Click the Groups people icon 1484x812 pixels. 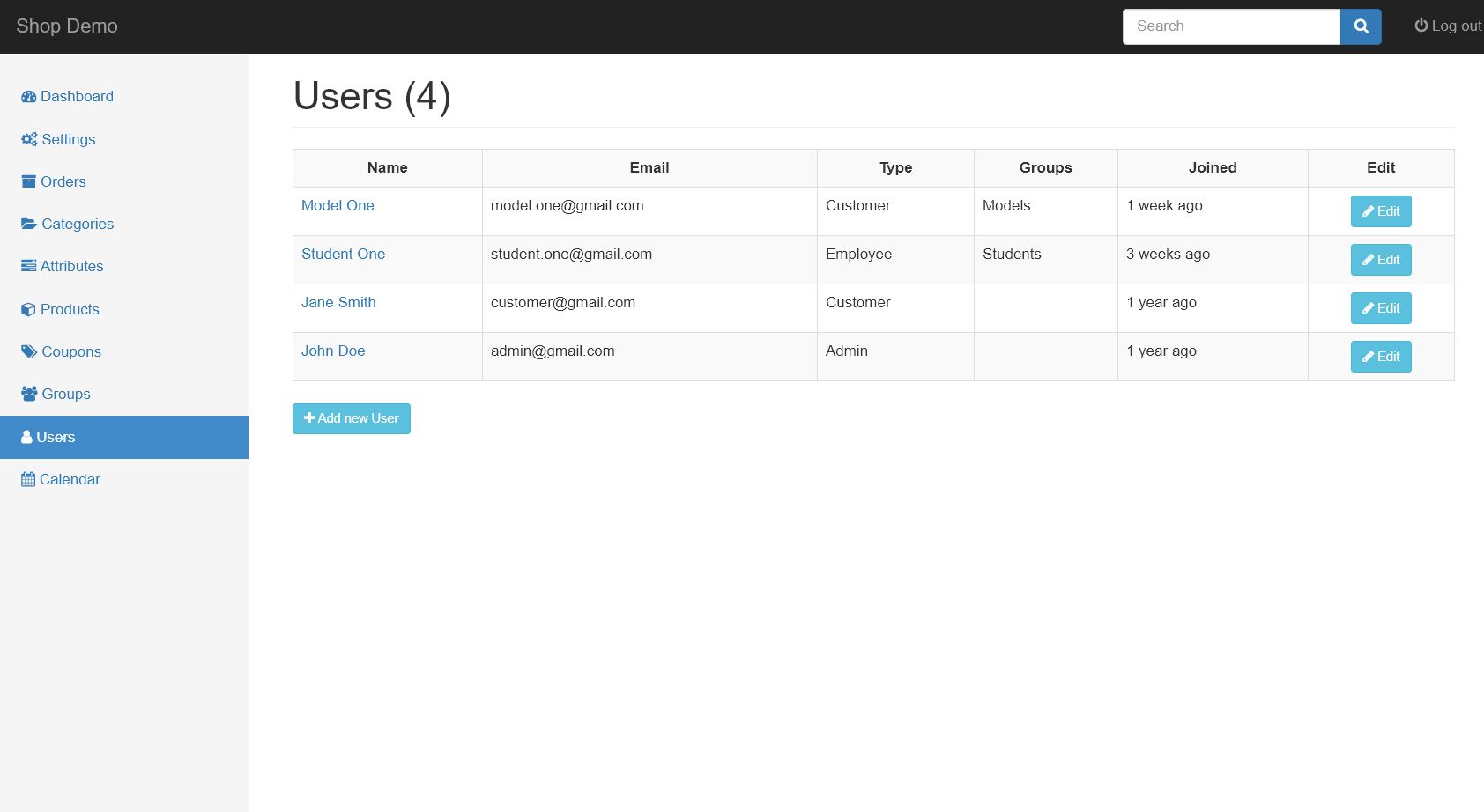pos(29,394)
